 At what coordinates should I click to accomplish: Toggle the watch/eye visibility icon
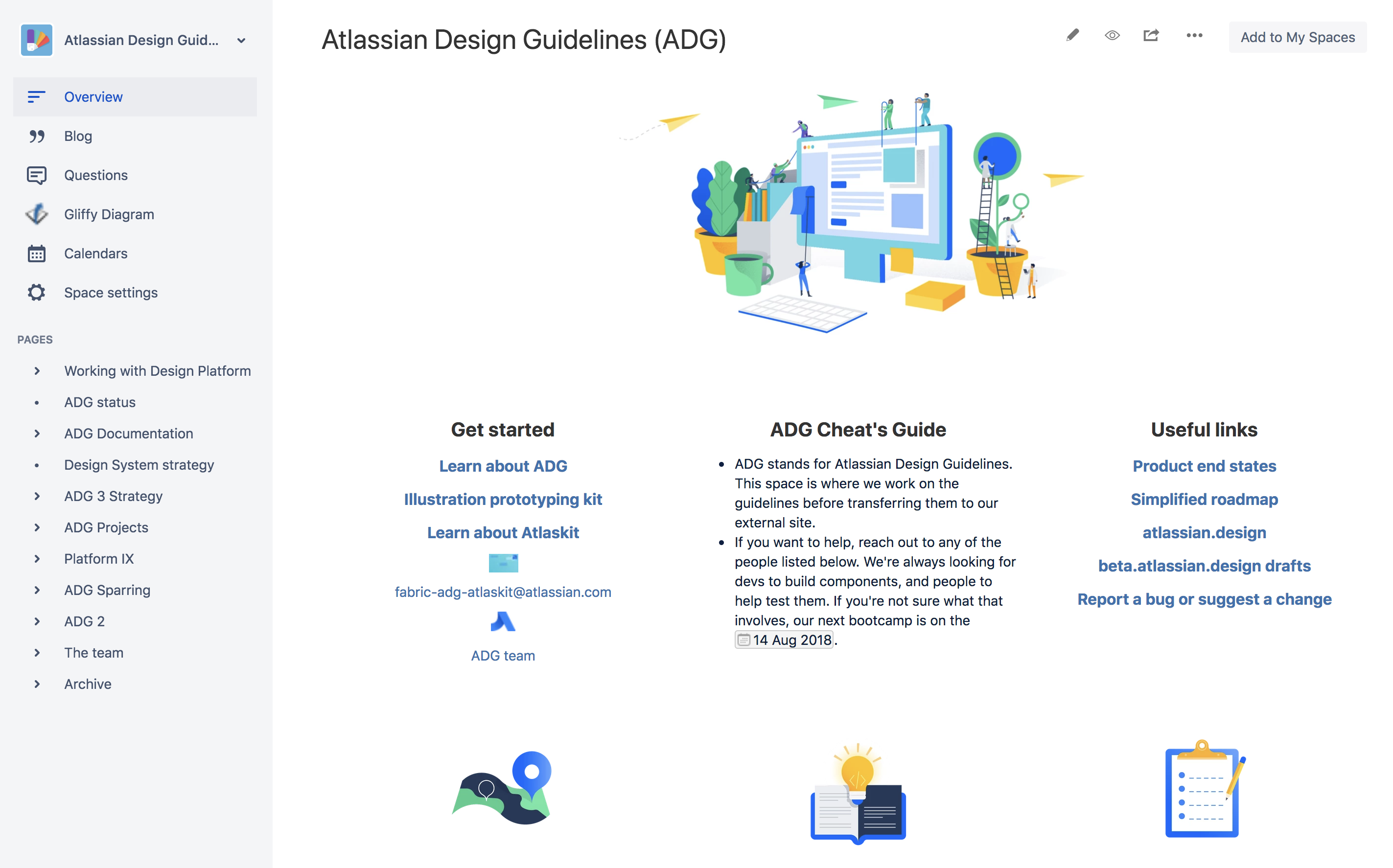tap(1113, 37)
